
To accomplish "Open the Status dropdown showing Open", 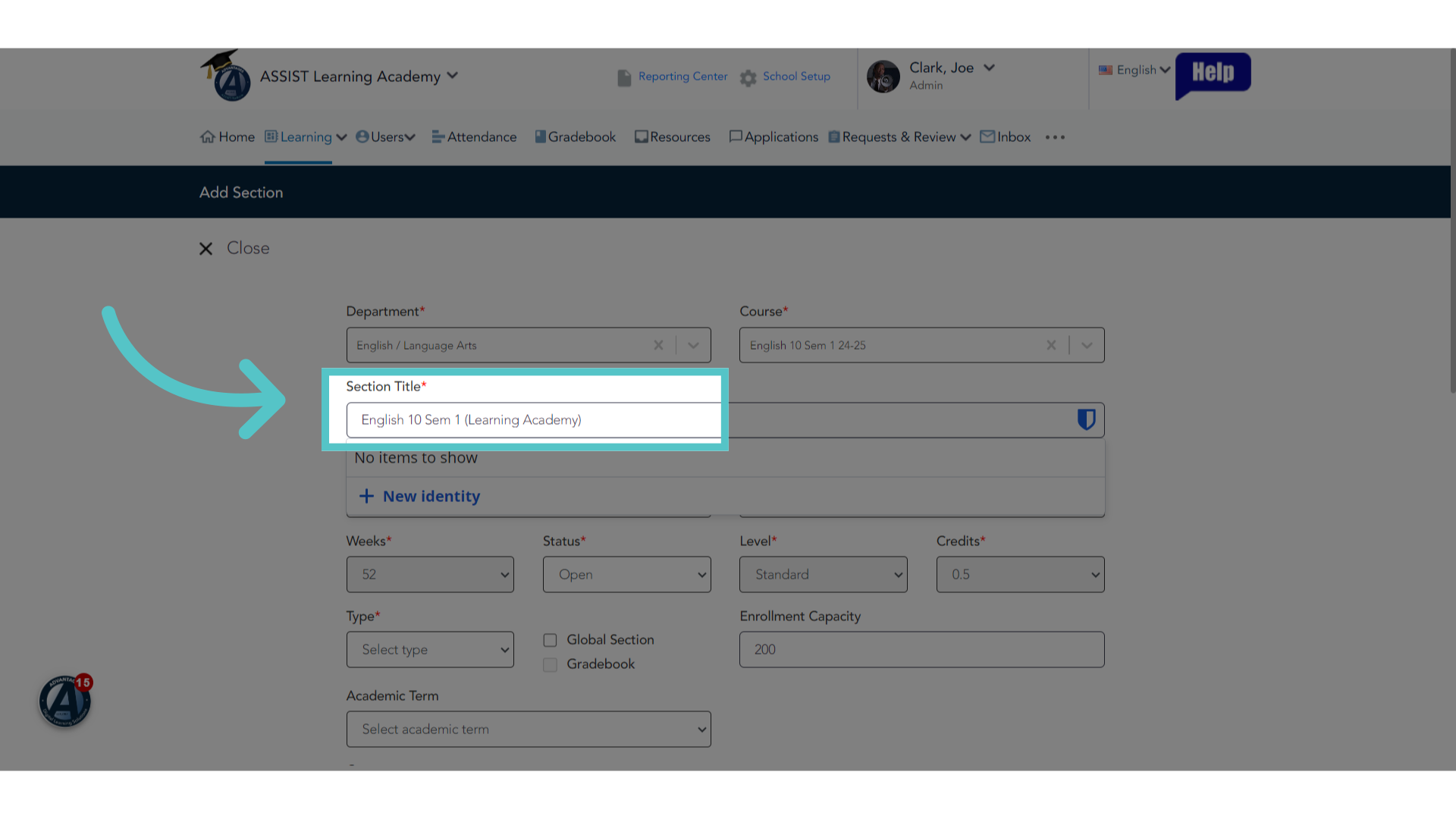I will pos(626,574).
